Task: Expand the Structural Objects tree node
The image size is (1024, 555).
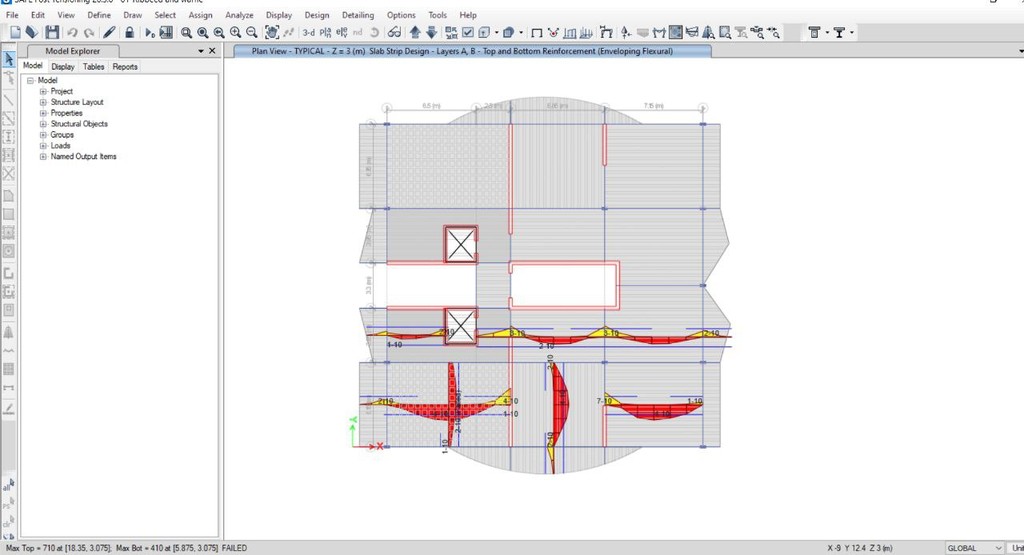Action: [43, 124]
